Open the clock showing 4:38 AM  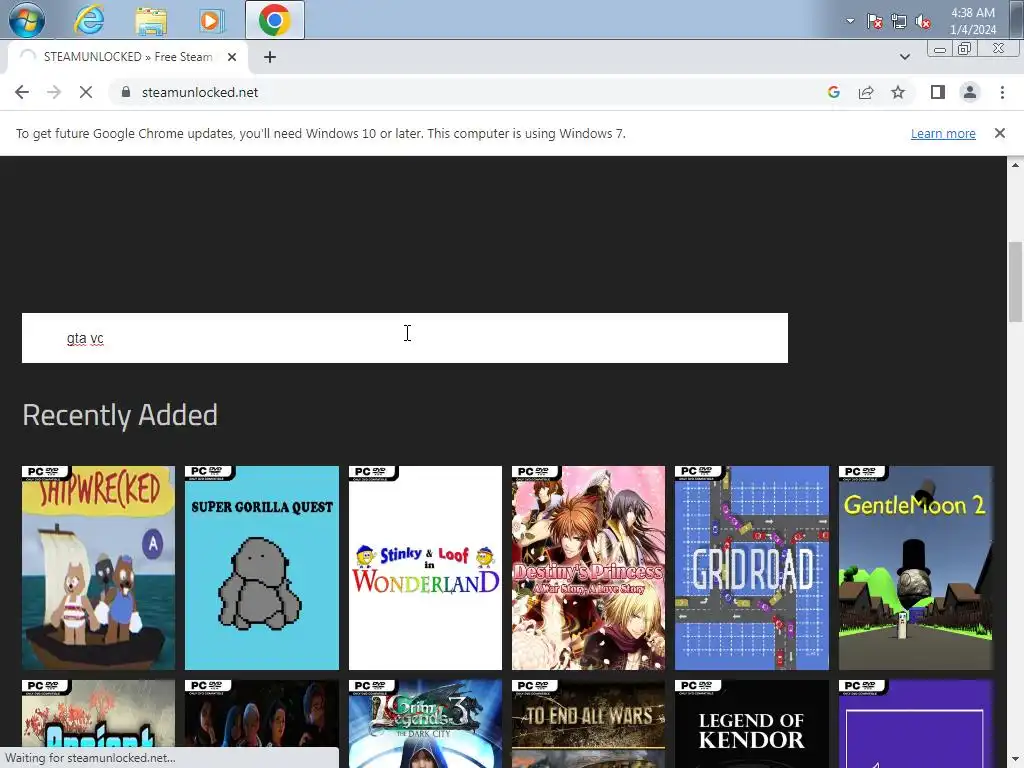pos(972,21)
